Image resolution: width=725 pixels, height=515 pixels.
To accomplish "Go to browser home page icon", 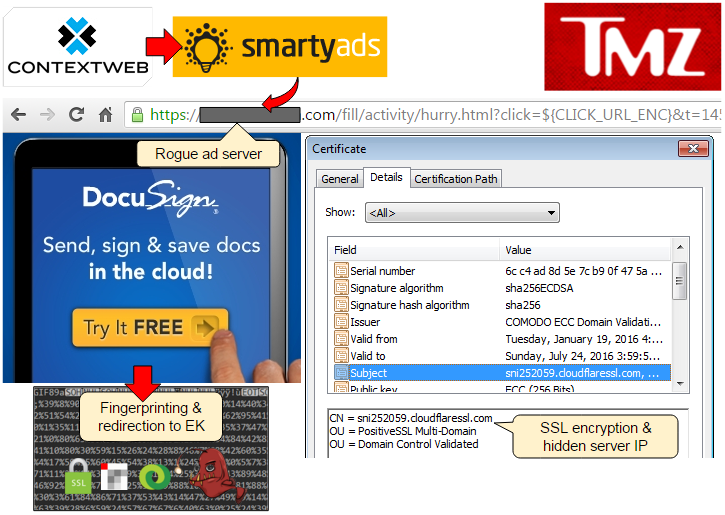I will (x=105, y=114).
